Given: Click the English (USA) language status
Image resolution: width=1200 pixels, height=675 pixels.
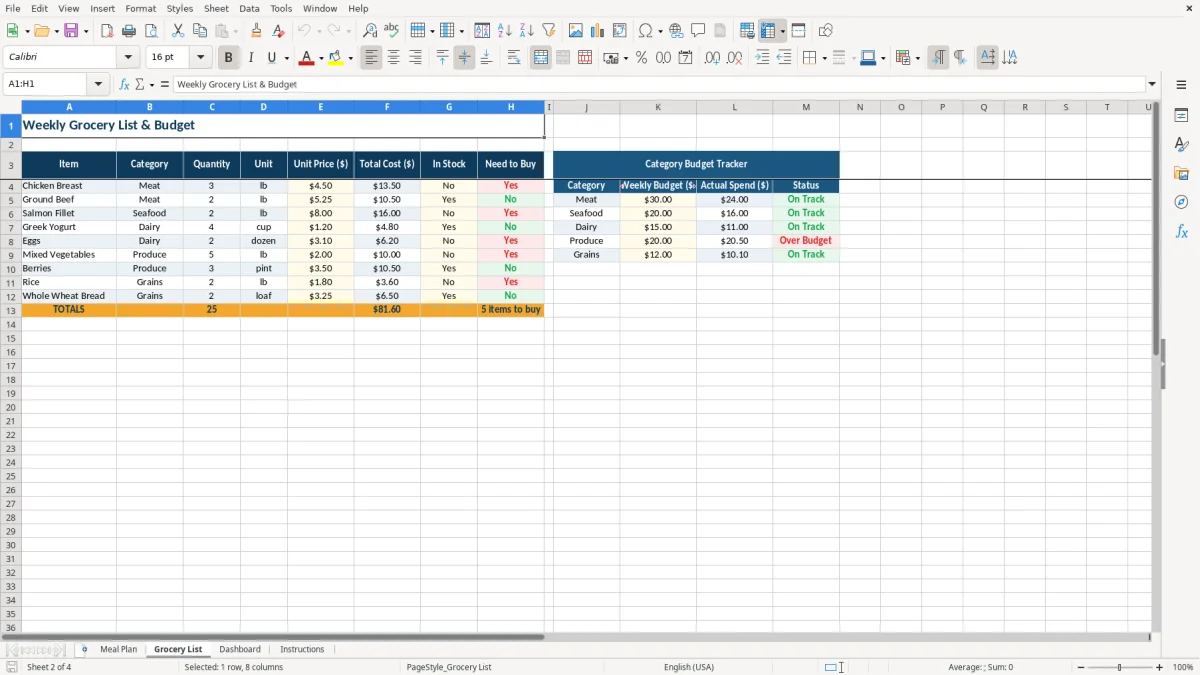Looking at the screenshot, I should 689,667.
